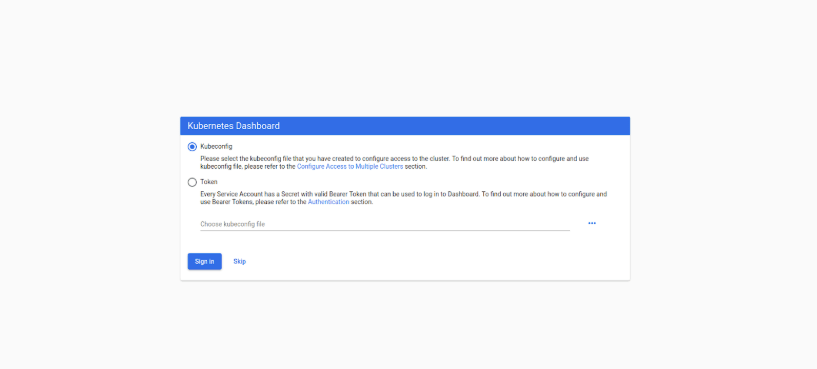Click the Kubernetes Dashboard header title
817x369 pixels.
pyautogui.click(x=233, y=126)
